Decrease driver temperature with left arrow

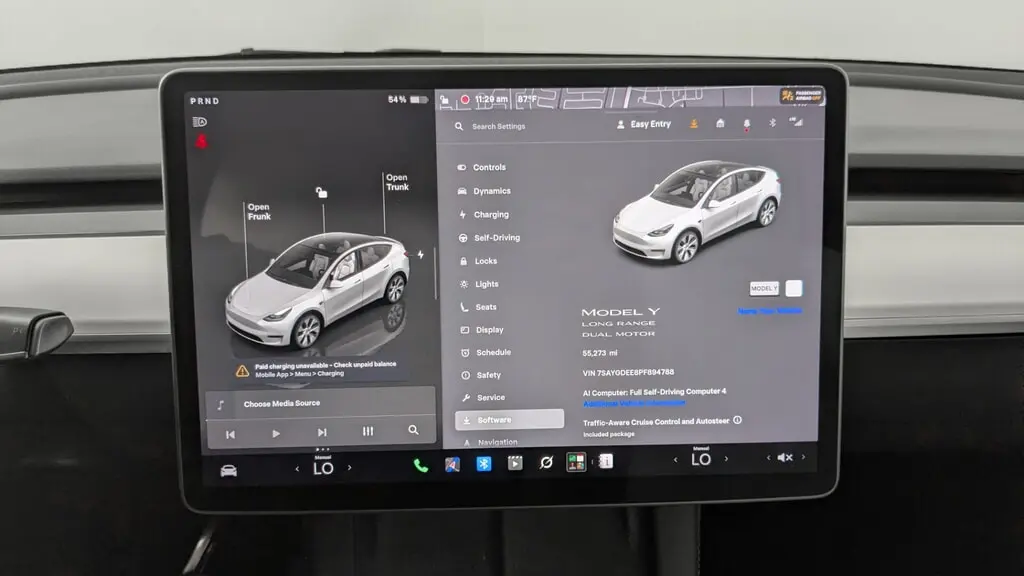click(x=297, y=468)
